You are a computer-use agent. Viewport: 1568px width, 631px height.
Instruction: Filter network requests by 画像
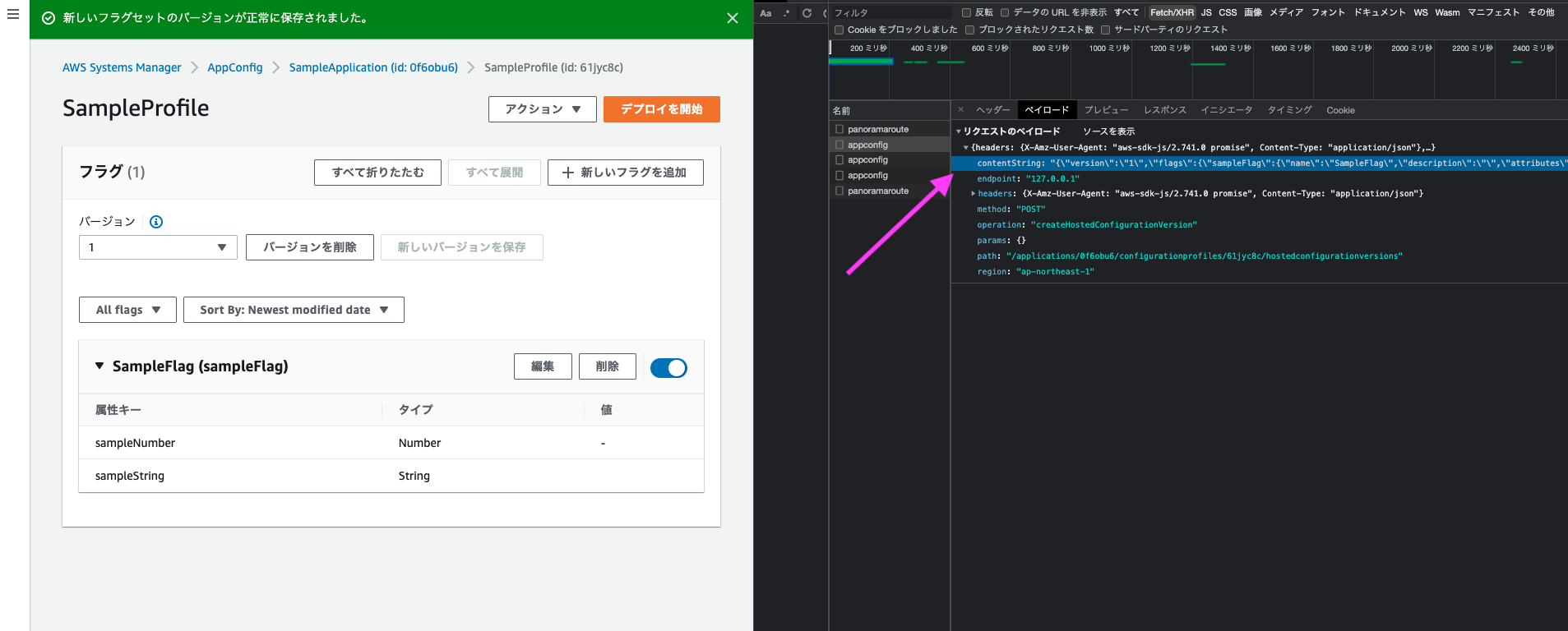[x=1253, y=12]
